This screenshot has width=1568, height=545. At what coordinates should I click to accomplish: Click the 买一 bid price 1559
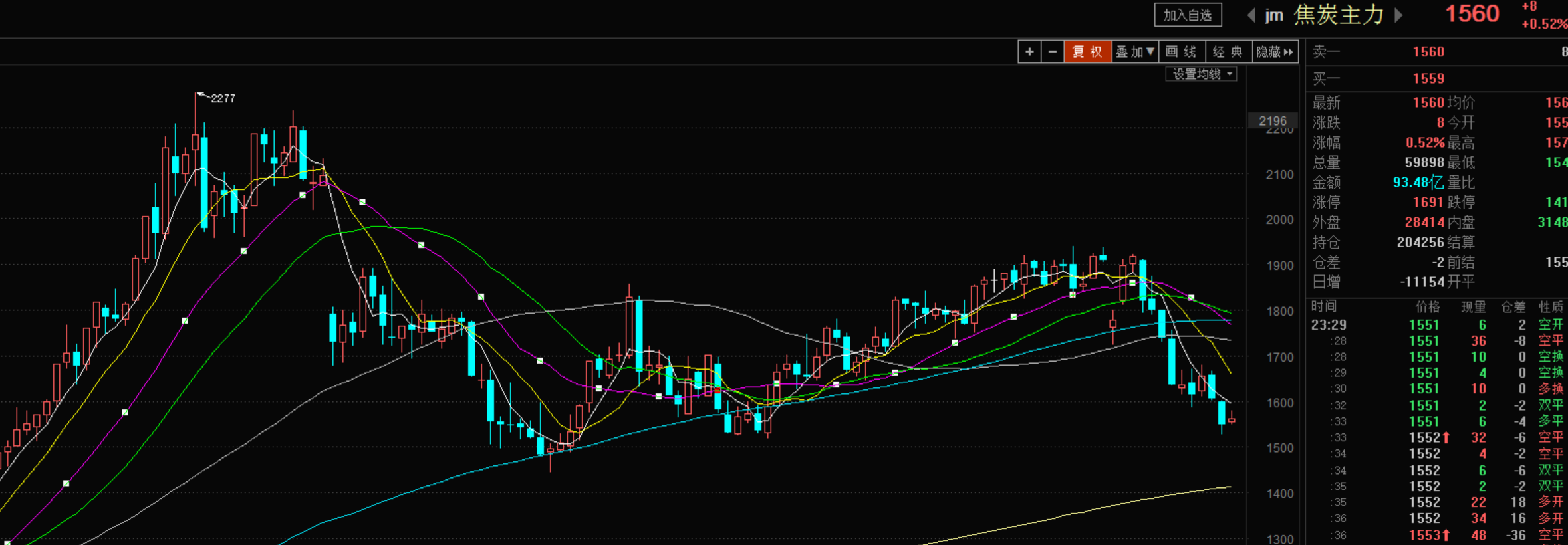pyautogui.click(x=1428, y=79)
